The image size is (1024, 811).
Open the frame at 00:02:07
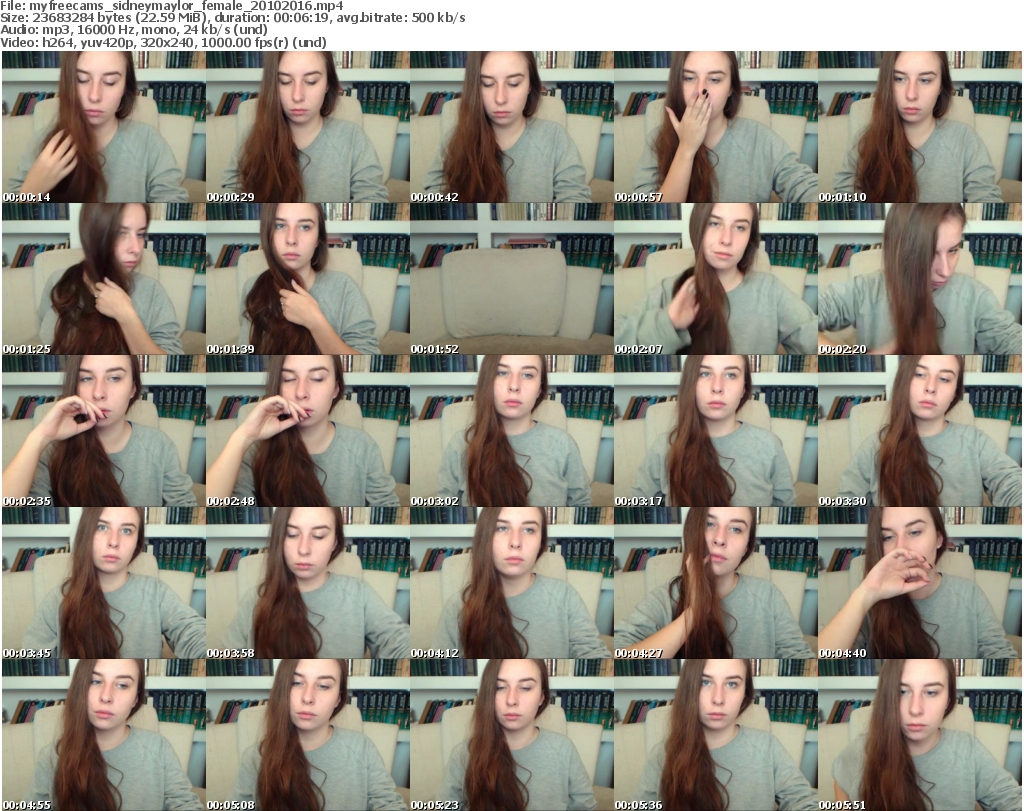click(716, 279)
